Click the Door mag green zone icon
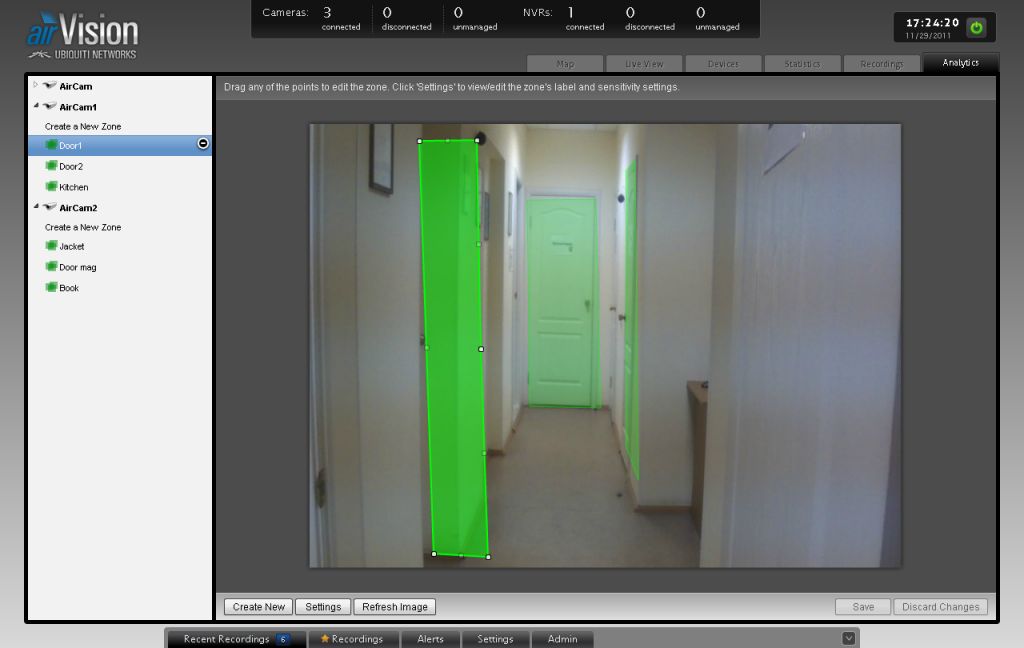Viewport: 1024px width, 648px height. (51, 267)
